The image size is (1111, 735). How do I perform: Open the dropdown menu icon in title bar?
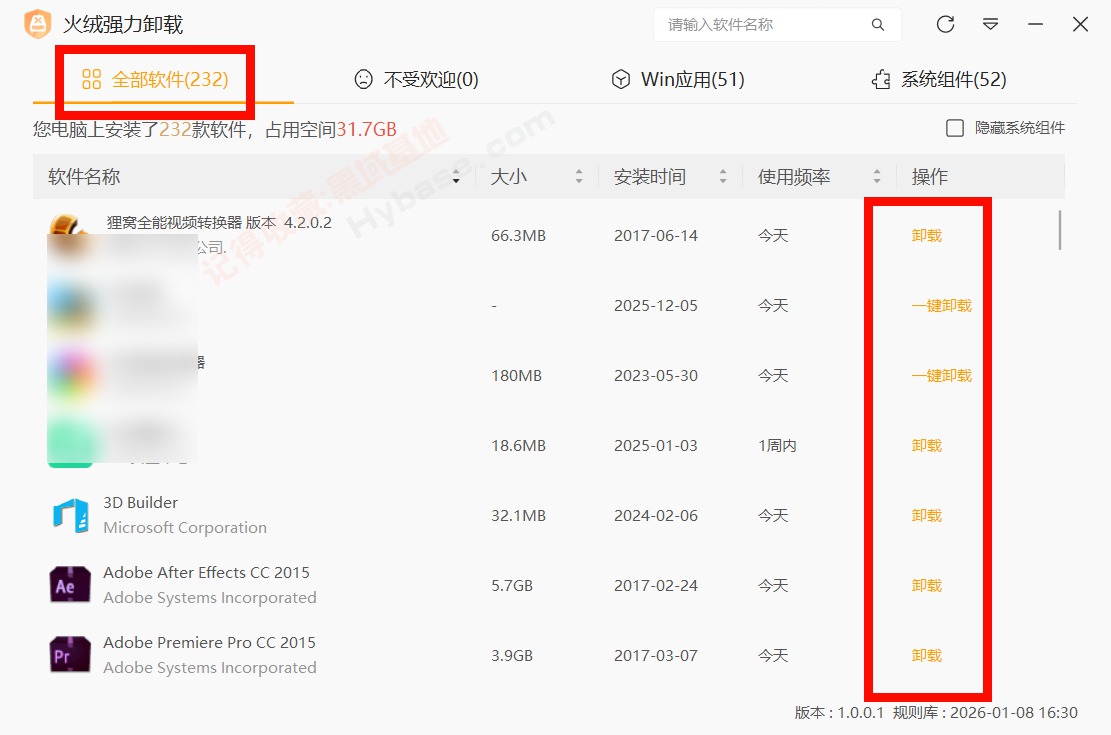(x=991, y=25)
